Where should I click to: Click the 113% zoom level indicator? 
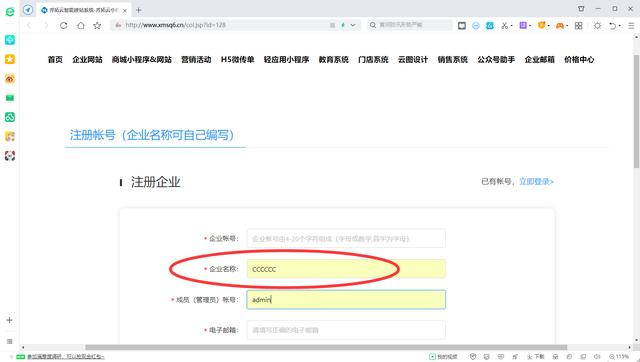[619, 357]
